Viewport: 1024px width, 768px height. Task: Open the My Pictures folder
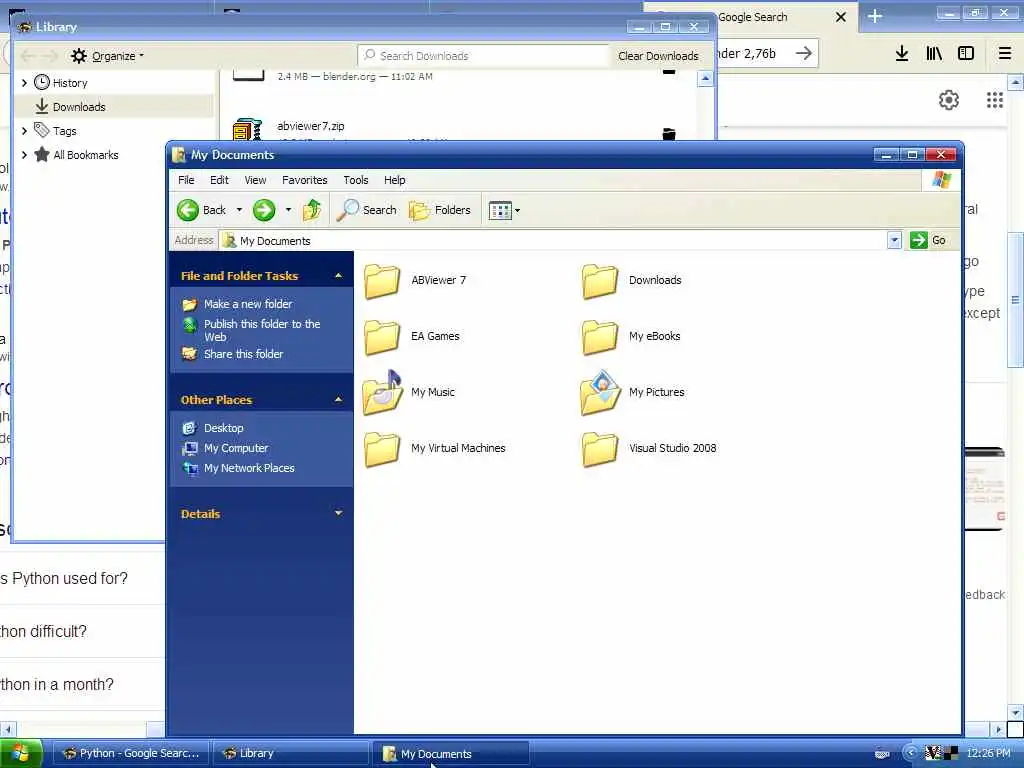[633, 392]
